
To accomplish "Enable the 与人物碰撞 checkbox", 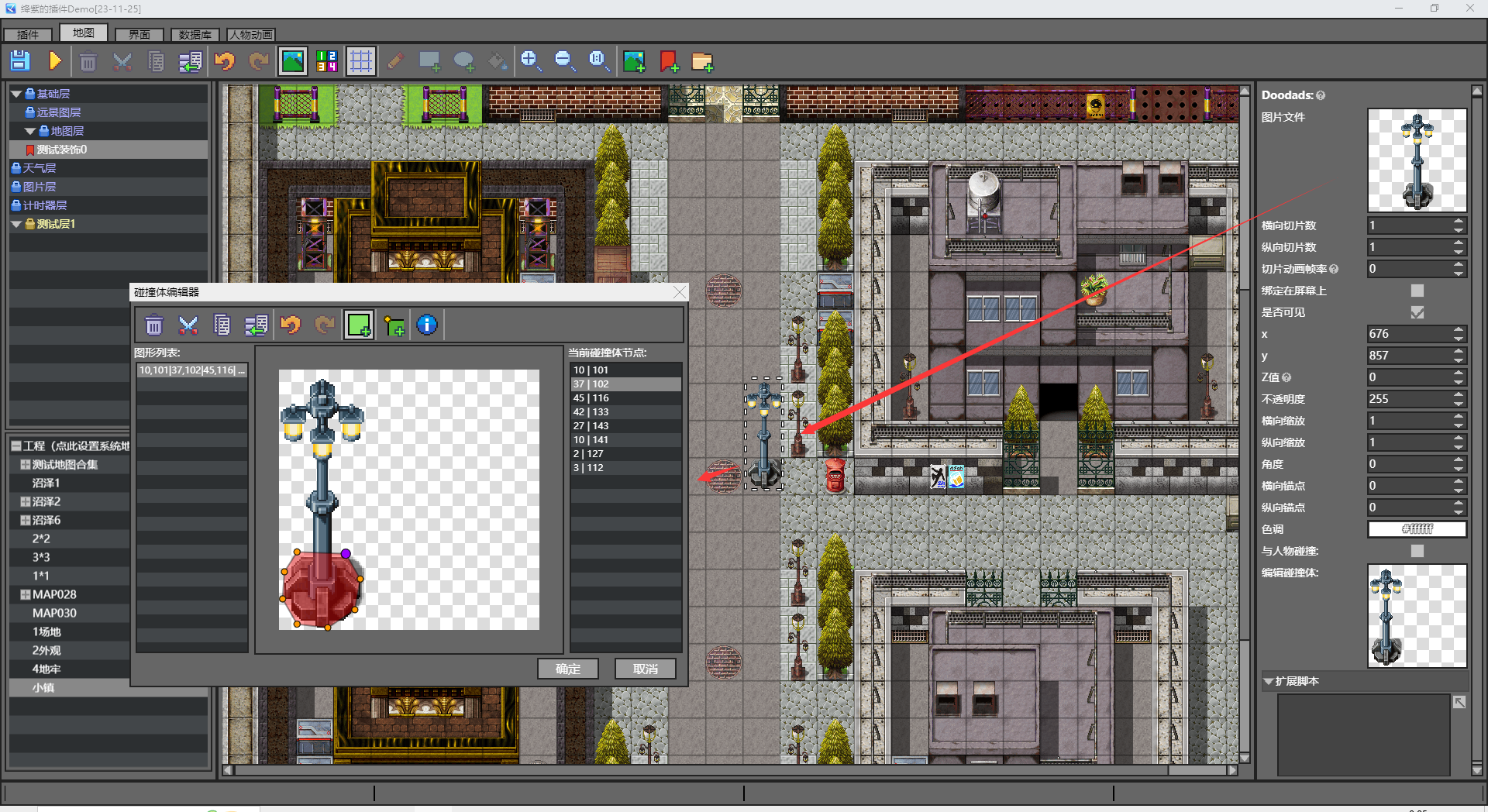I will (x=1417, y=551).
